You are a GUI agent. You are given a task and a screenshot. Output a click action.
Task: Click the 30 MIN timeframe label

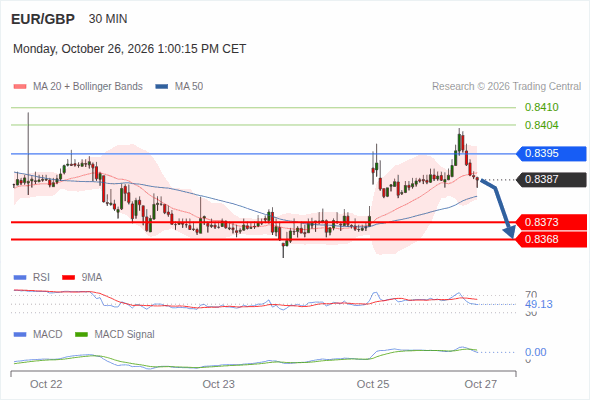tap(108, 19)
